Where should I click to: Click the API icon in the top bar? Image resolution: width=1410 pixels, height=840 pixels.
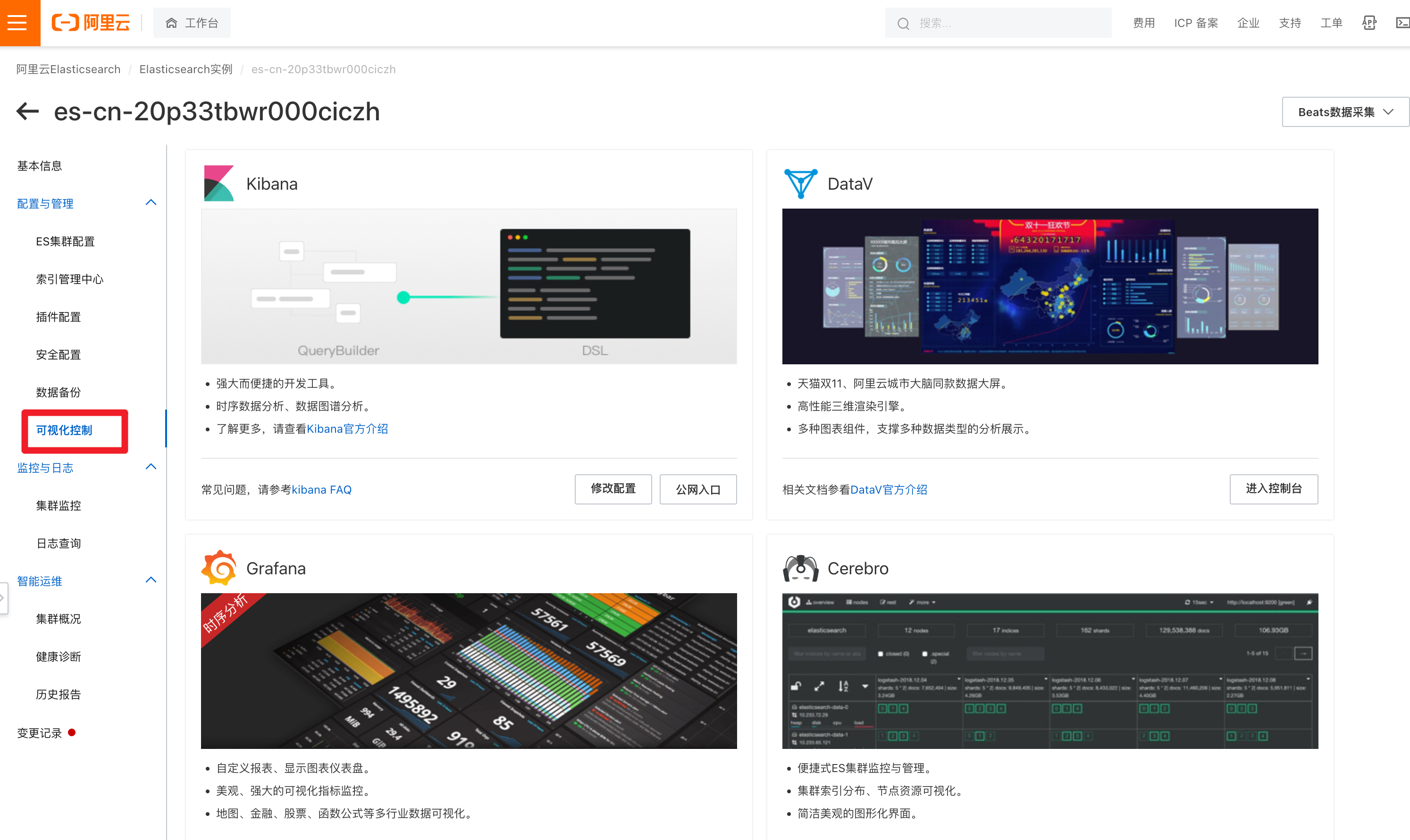[x=1368, y=23]
